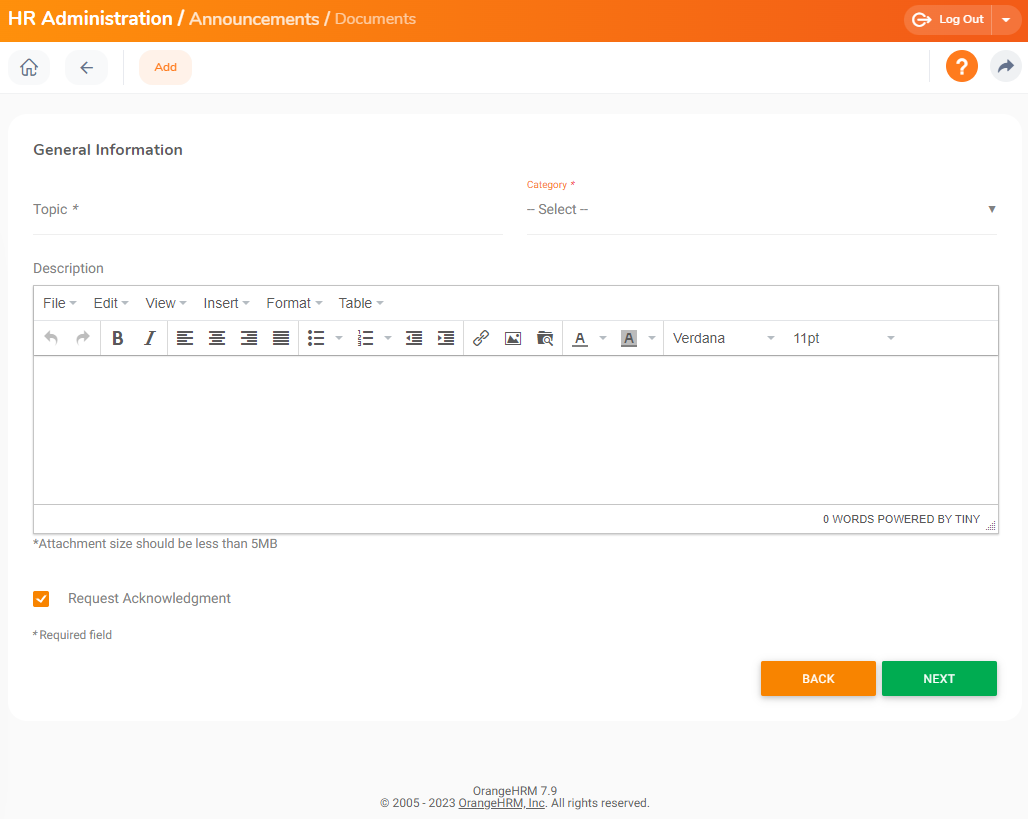Screen dimensions: 1028x819
Task: Insert a bullet list
Action: [316, 338]
